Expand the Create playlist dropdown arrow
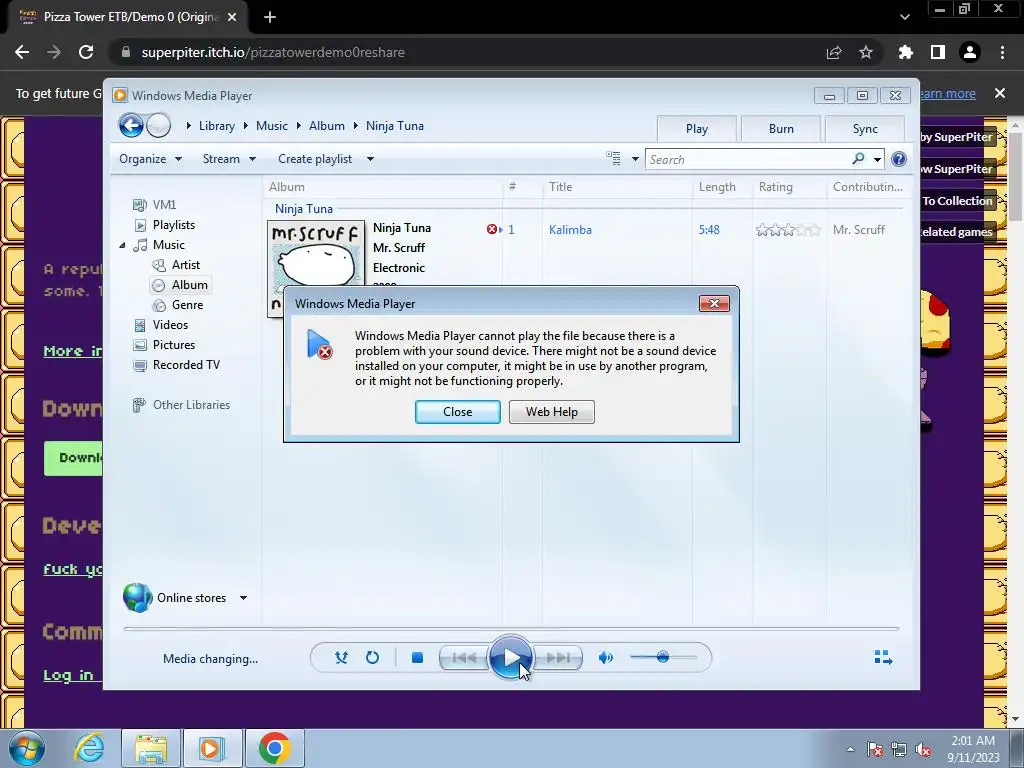1024x768 pixels. [370, 159]
